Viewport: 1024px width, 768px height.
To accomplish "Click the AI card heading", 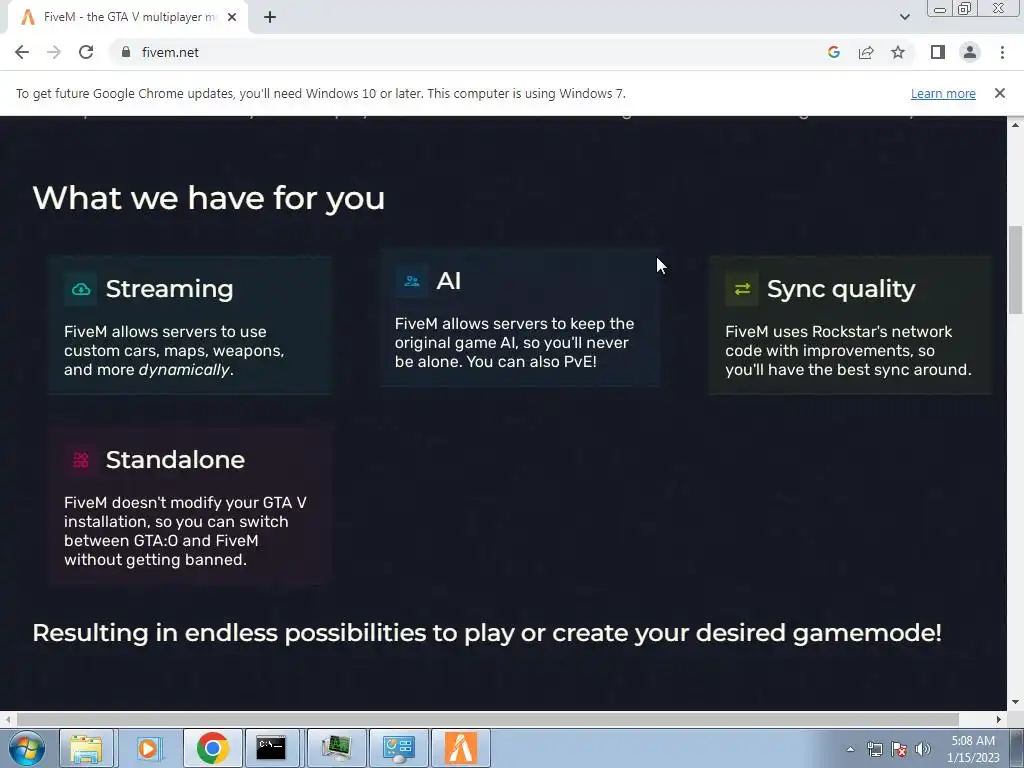I will tap(449, 281).
